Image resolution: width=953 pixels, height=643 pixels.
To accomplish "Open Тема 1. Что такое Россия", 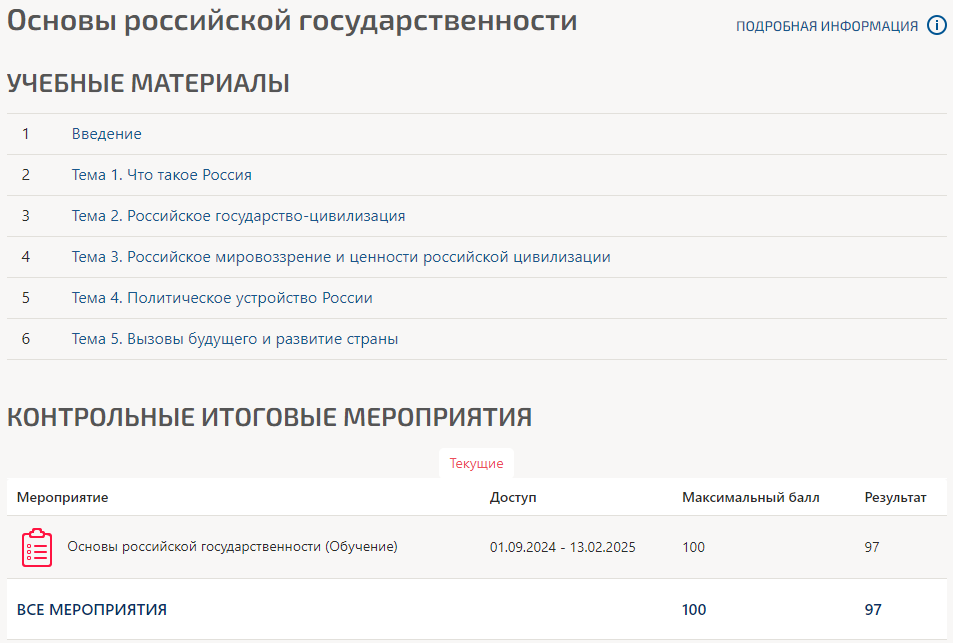I will pyautogui.click(x=161, y=175).
